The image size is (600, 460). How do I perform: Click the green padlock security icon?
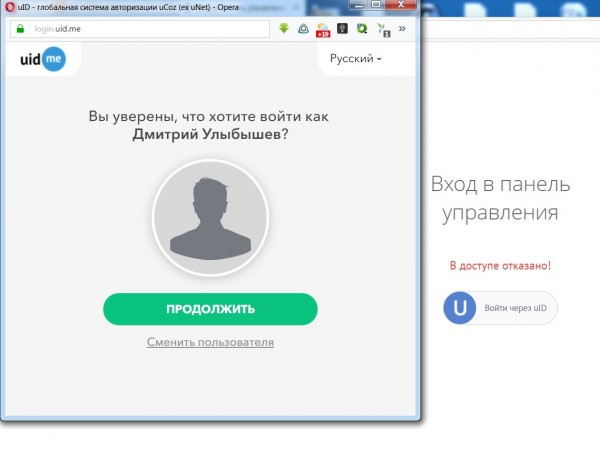click(x=20, y=29)
